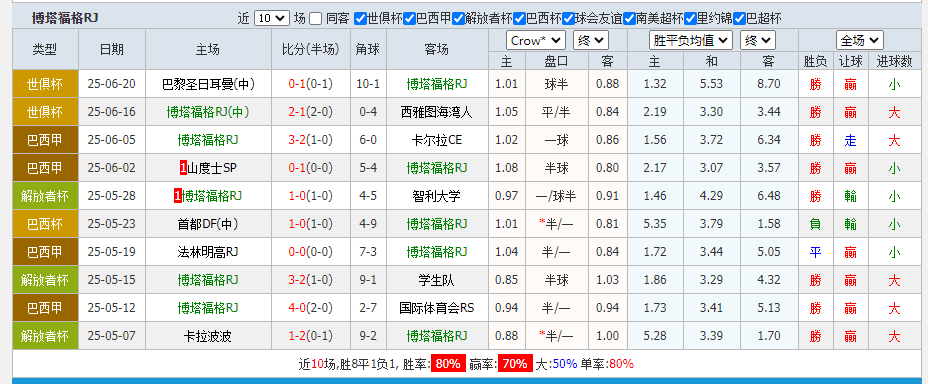Click the 西雅图海湾人 team link
The height and width of the screenshot is (384, 928).
click(437, 112)
